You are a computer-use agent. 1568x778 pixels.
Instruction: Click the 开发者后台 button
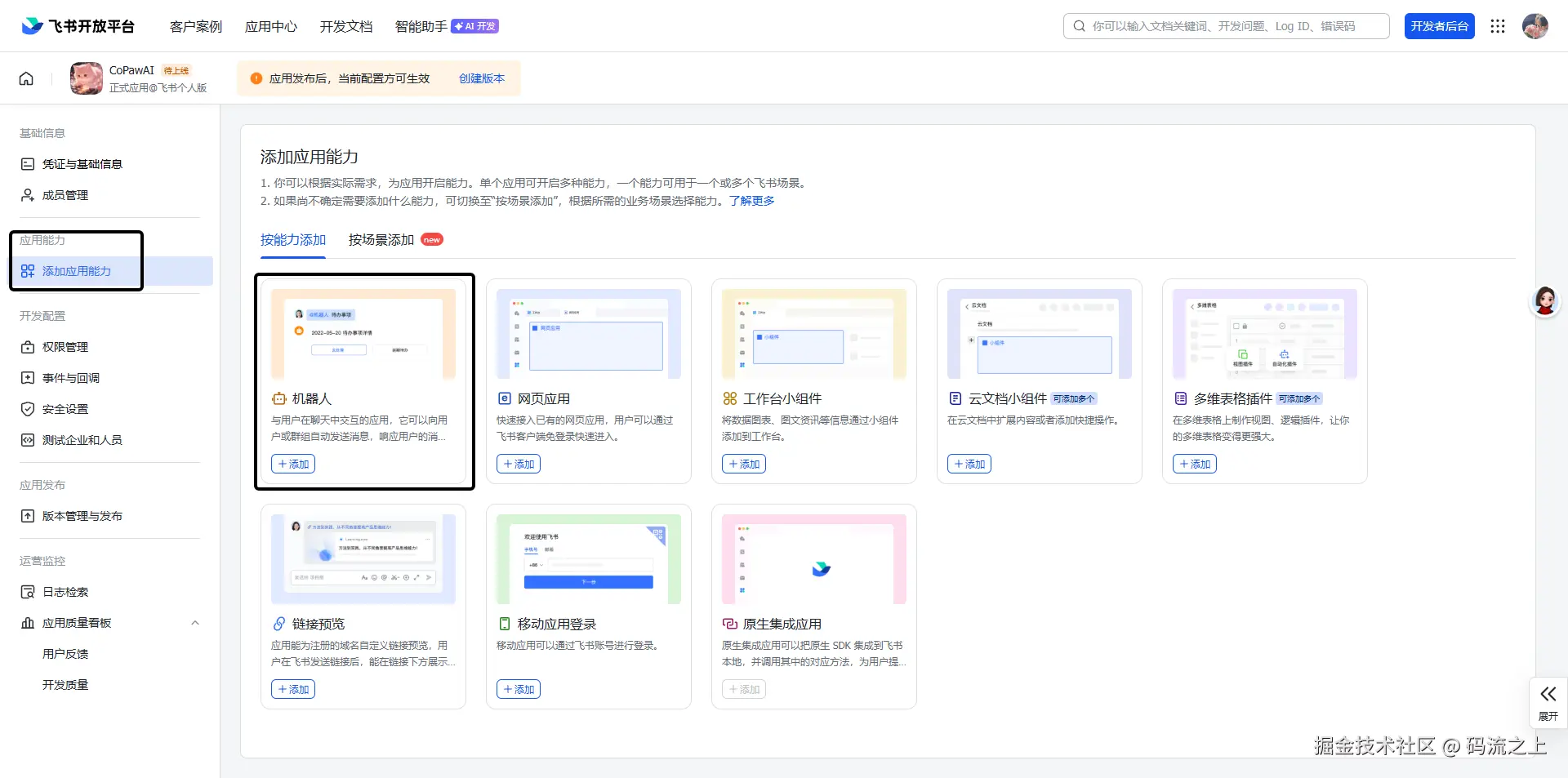click(1440, 26)
